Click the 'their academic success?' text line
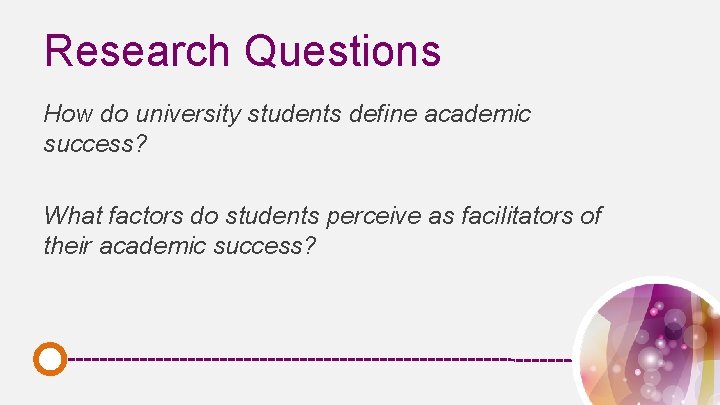This screenshot has height=405, width=720. pyautogui.click(x=180, y=245)
